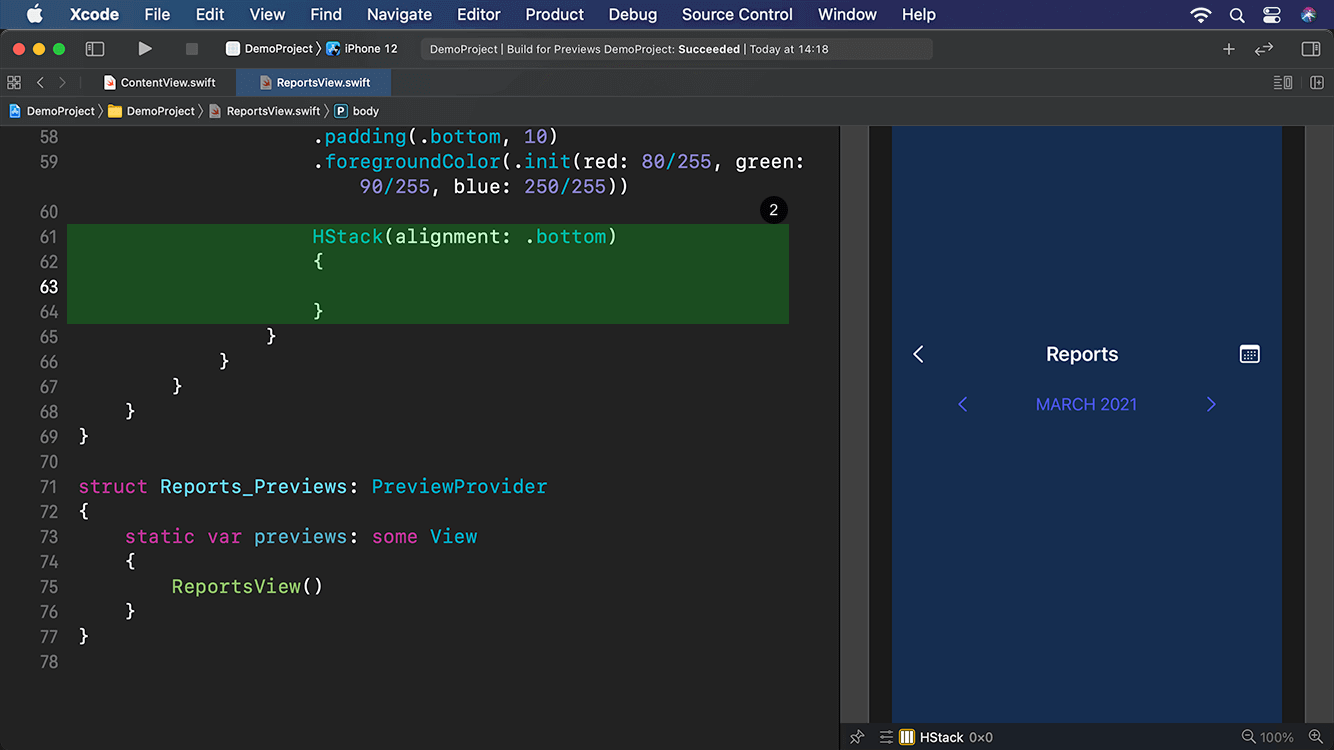Click line number 61 in the gutter
Image resolution: width=1334 pixels, height=750 pixels.
(49, 237)
